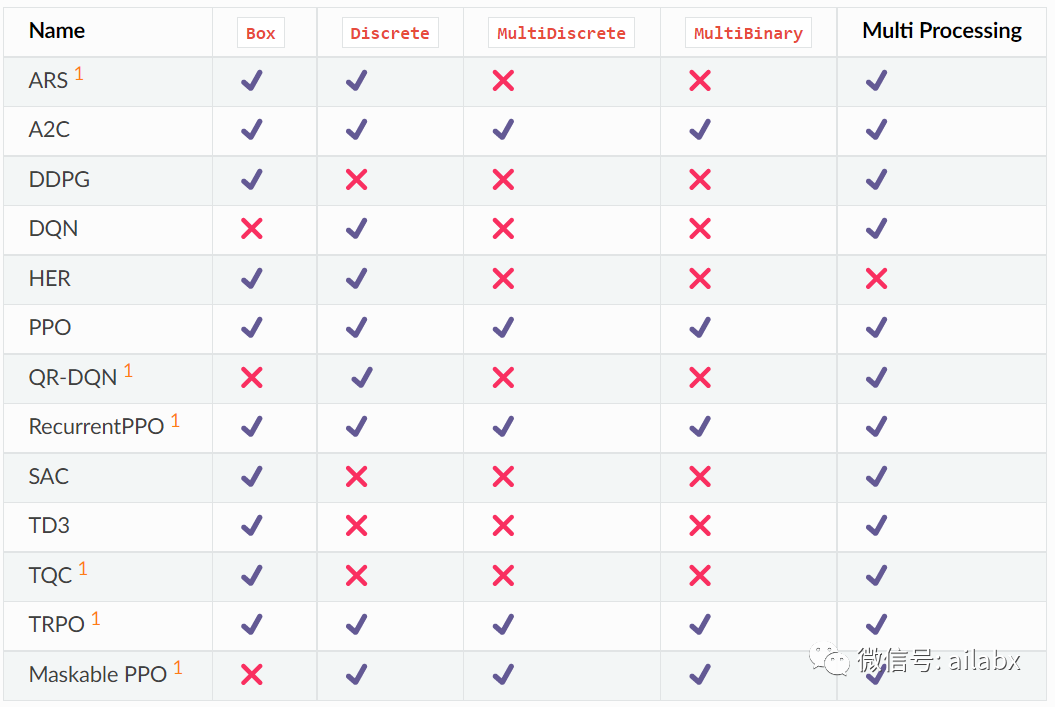The height and width of the screenshot is (707, 1055).
Task: Click Maskable PPO's Box red cross
Action: [x=252, y=674]
